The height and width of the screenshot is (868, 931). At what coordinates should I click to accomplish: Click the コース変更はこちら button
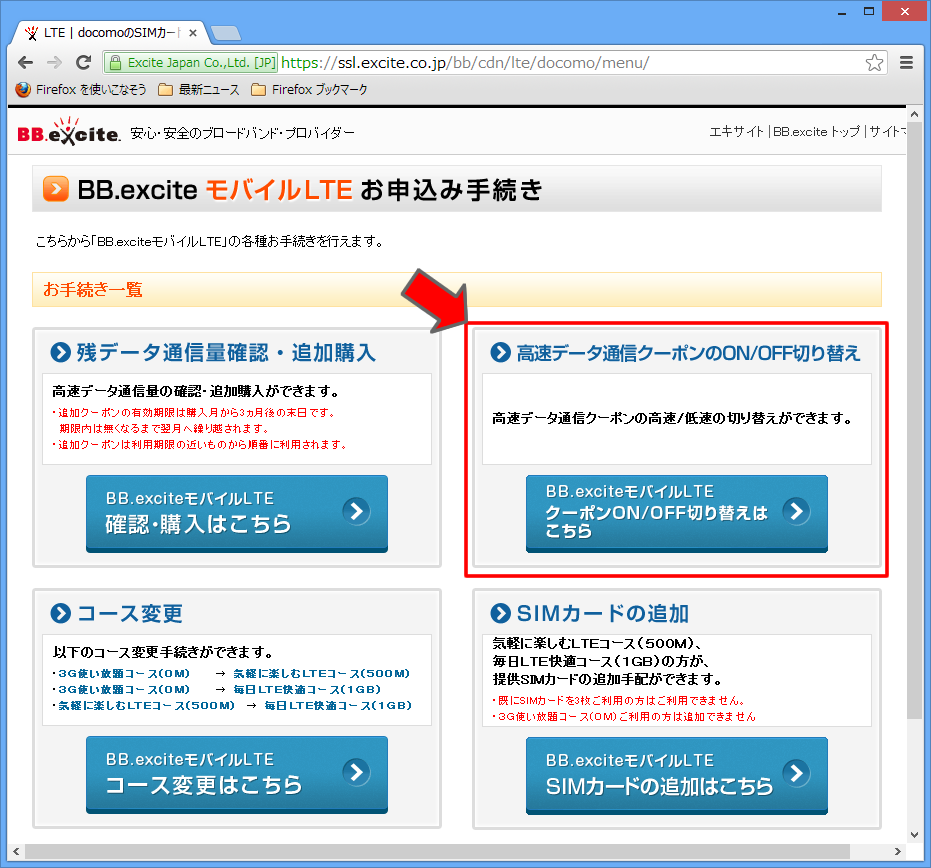coord(237,775)
